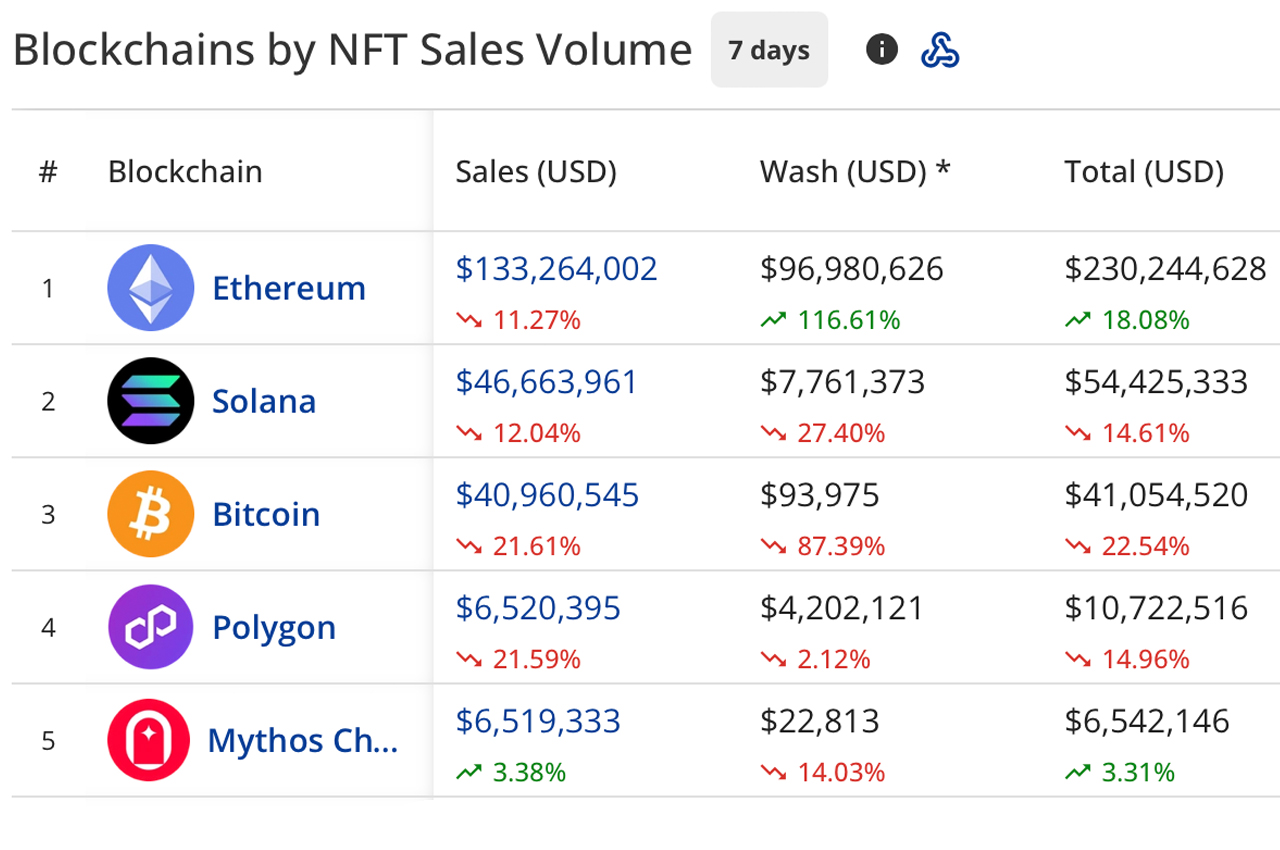This screenshot has width=1280, height=850.
Task: Click the Bitcoin logo icon
Action: pos(151,513)
